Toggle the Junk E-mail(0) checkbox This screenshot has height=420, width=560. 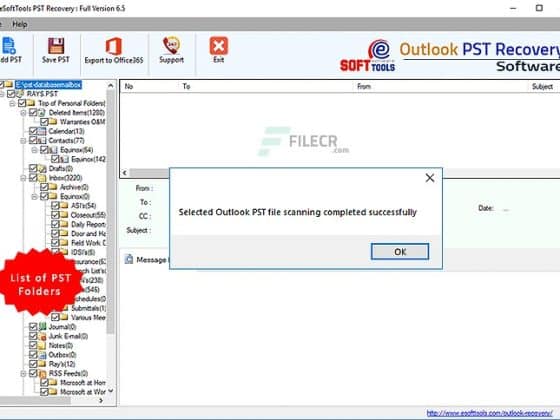[x=33, y=336]
